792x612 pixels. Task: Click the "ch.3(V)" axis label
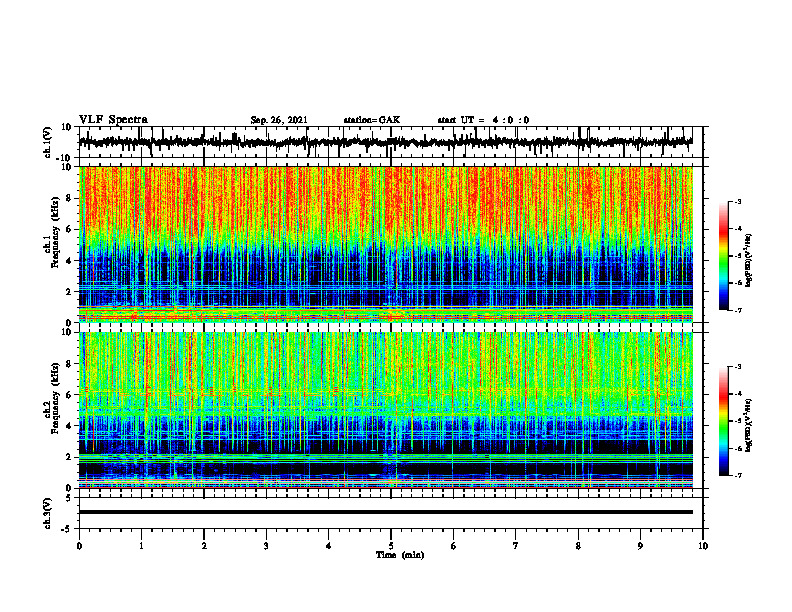48,513
